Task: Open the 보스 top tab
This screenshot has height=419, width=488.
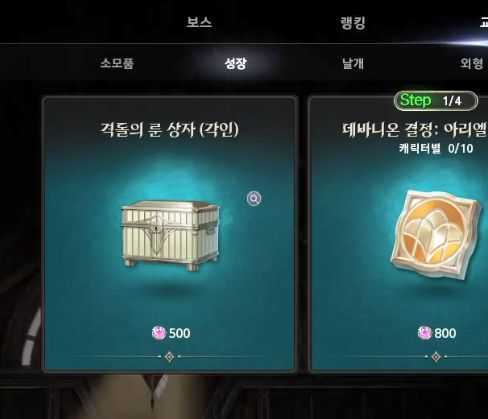Action: (199, 22)
